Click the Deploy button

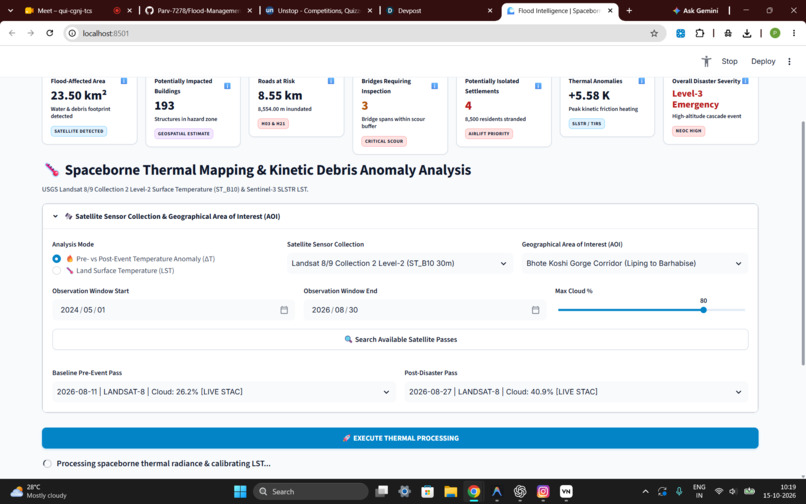[763, 61]
